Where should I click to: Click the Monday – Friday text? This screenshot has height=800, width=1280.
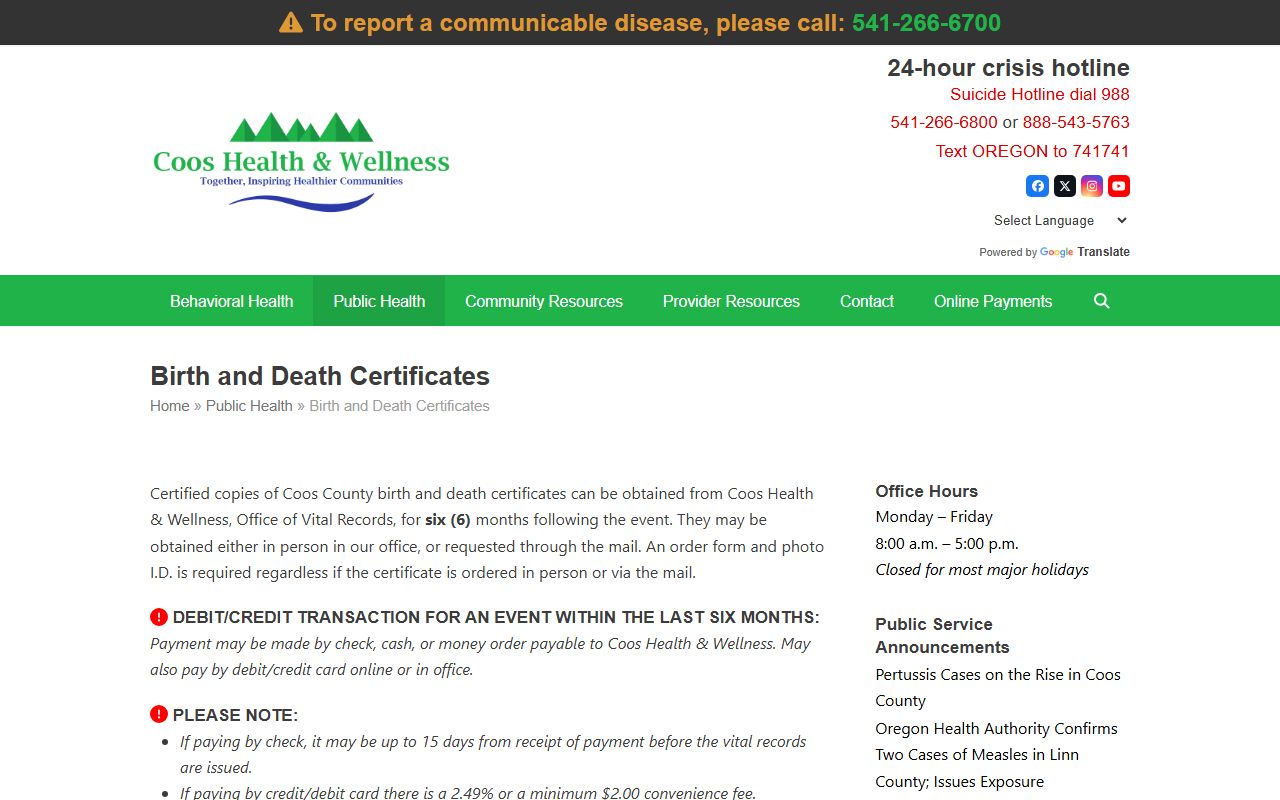(934, 517)
